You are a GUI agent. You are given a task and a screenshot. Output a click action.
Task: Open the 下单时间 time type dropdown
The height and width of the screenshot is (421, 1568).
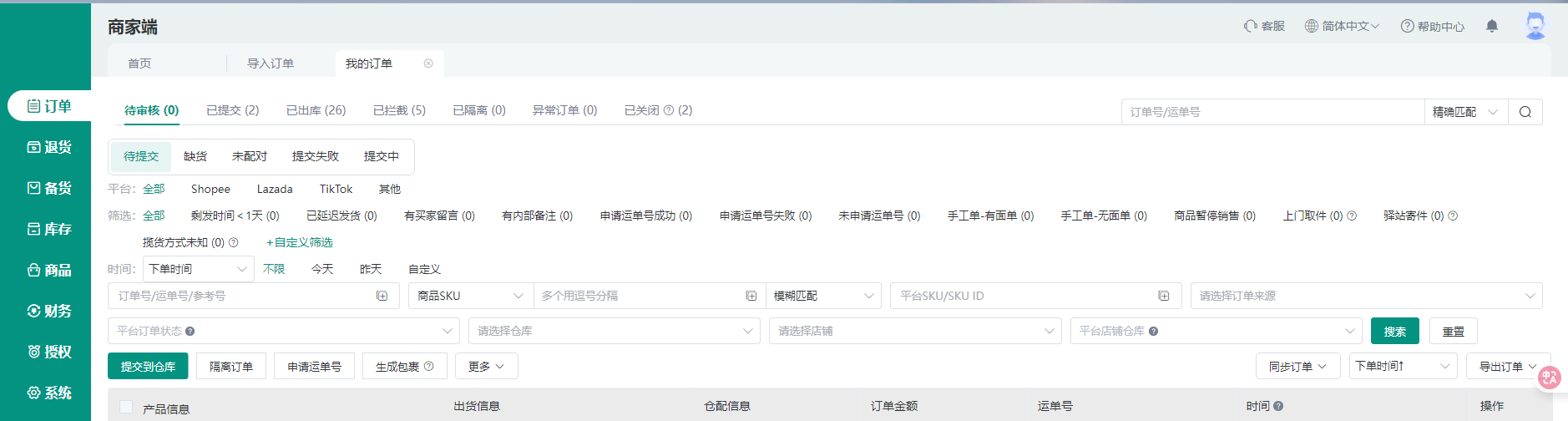(x=199, y=269)
